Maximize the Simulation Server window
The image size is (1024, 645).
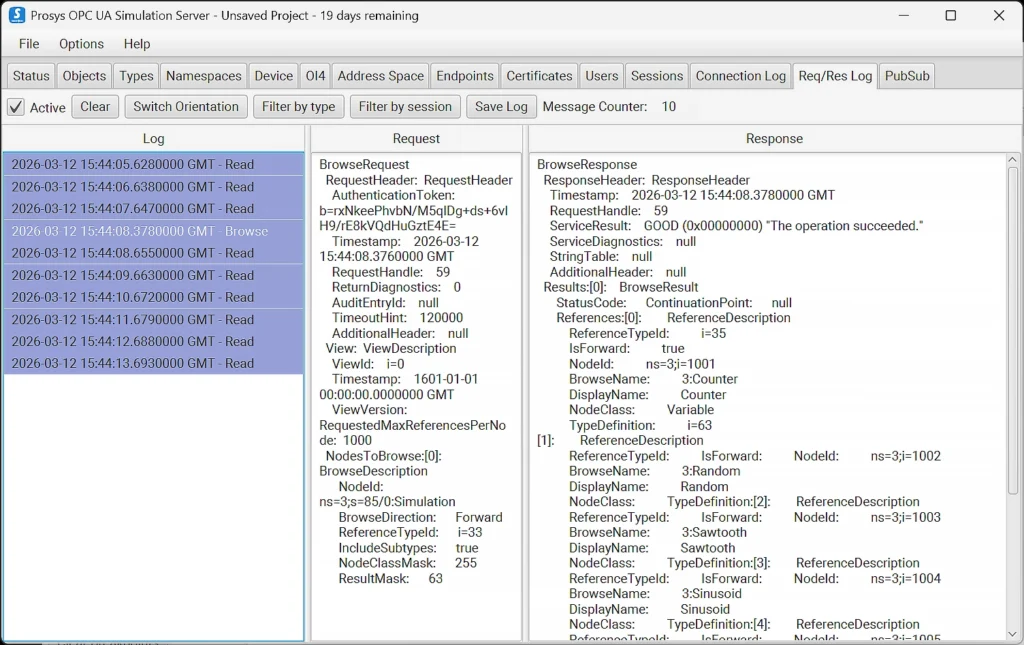click(950, 15)
